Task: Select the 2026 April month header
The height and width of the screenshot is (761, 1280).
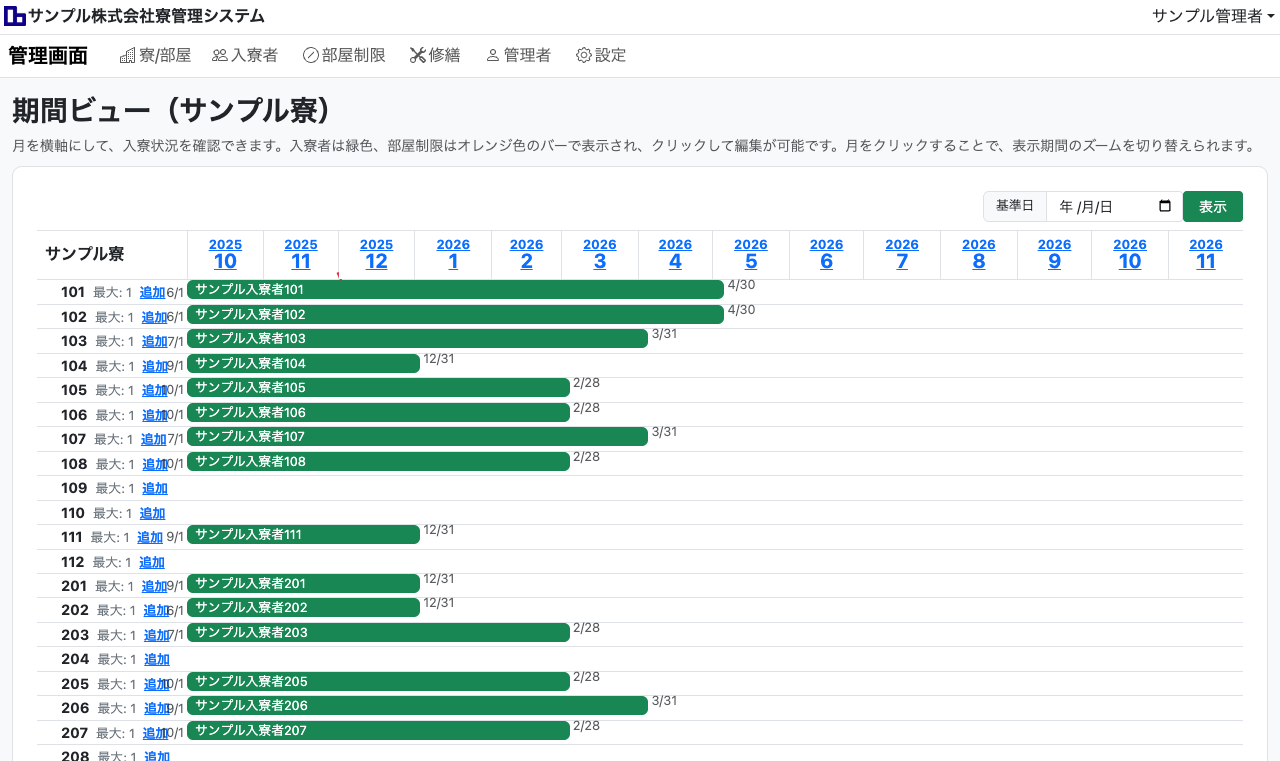Action: [x=675, y=254]
